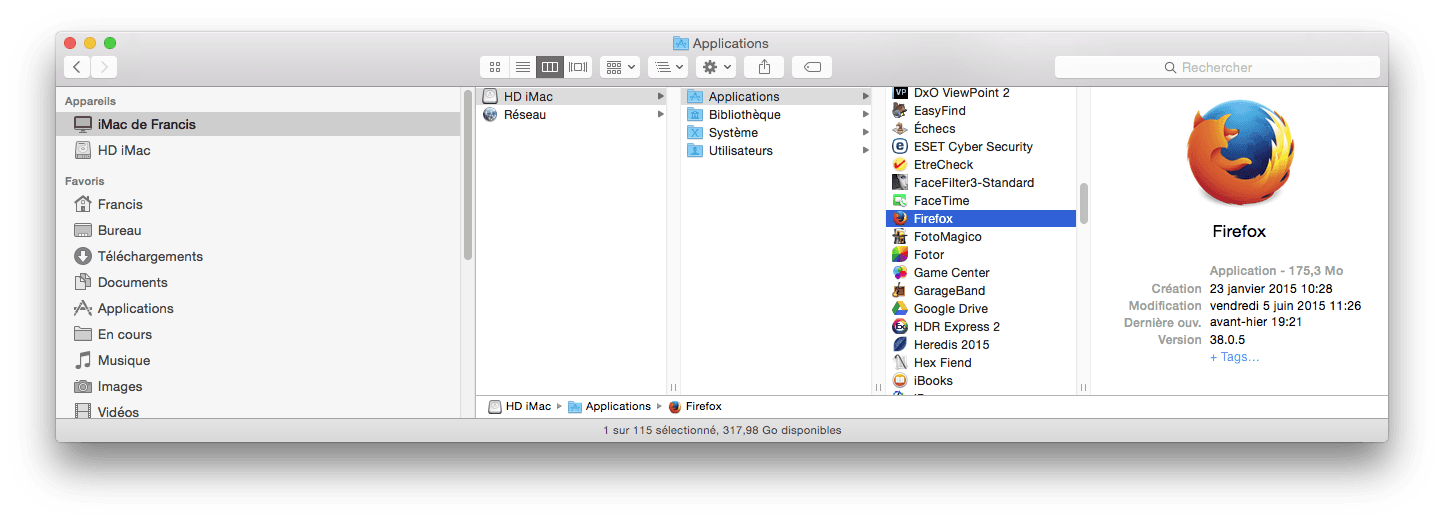Select Bibliothèque folder in second column
The height and width of the screenshot is (522, 1444).
776,114
